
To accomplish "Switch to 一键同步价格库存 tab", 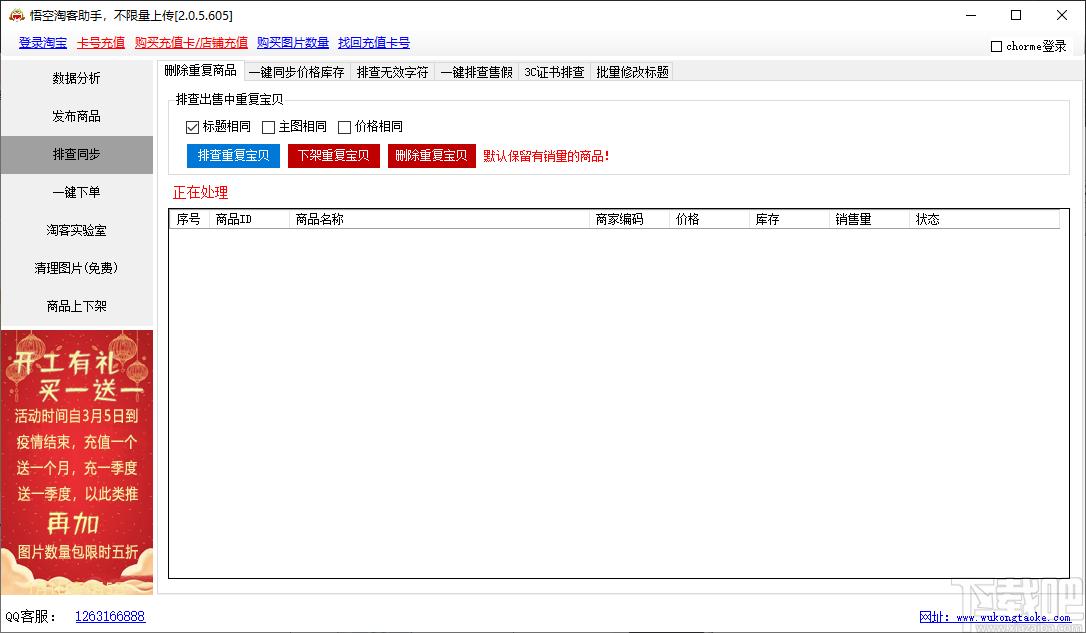I will [x=296, y=72].
